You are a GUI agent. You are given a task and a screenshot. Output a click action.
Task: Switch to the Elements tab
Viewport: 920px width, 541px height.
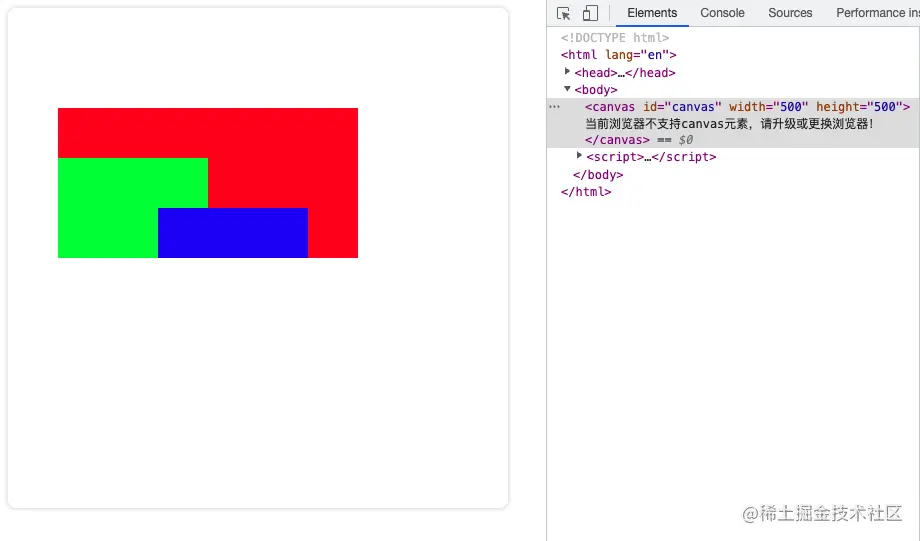(x=652, y=13)
